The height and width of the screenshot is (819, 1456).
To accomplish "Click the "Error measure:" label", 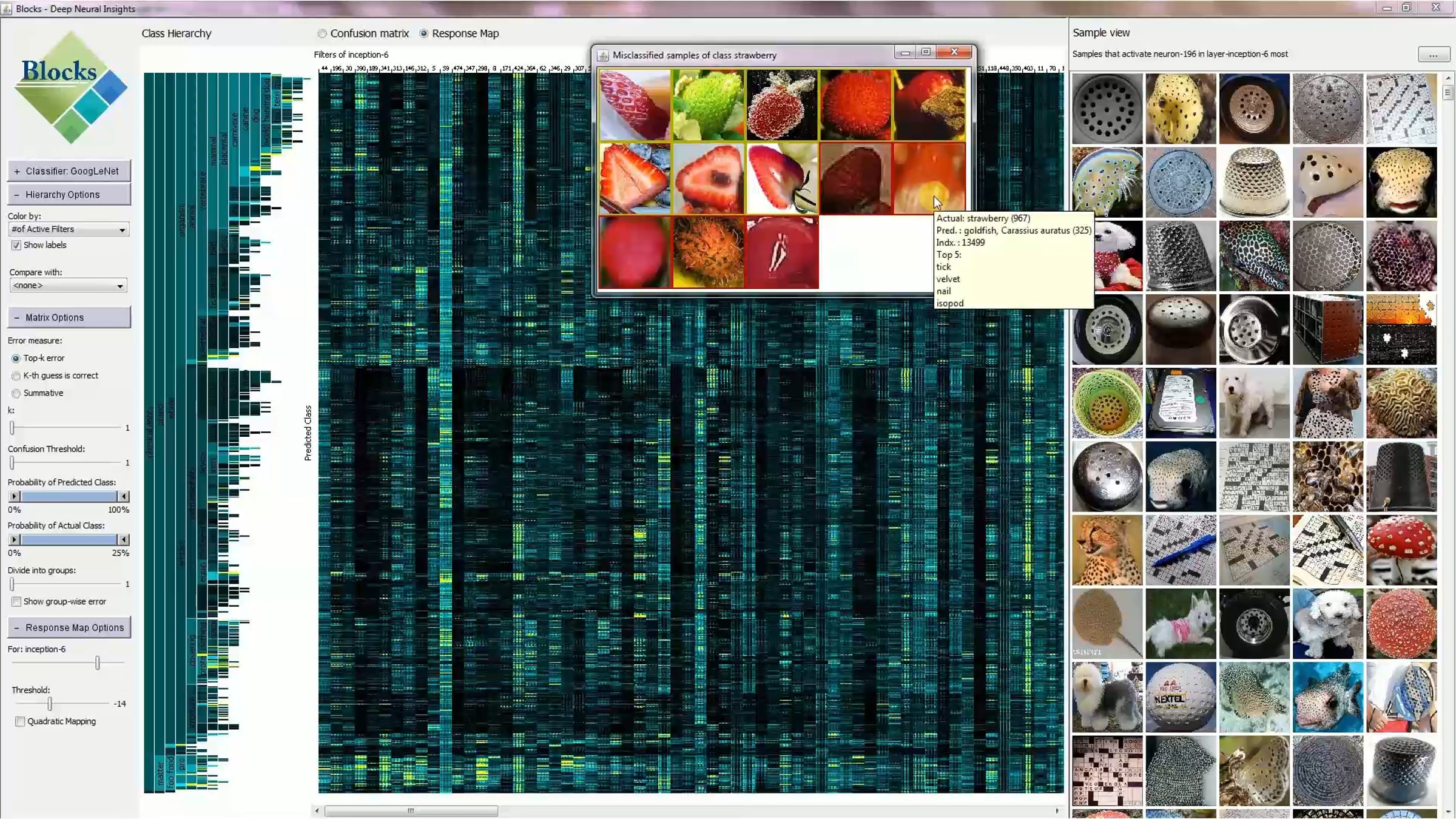I will coord(35,341).
